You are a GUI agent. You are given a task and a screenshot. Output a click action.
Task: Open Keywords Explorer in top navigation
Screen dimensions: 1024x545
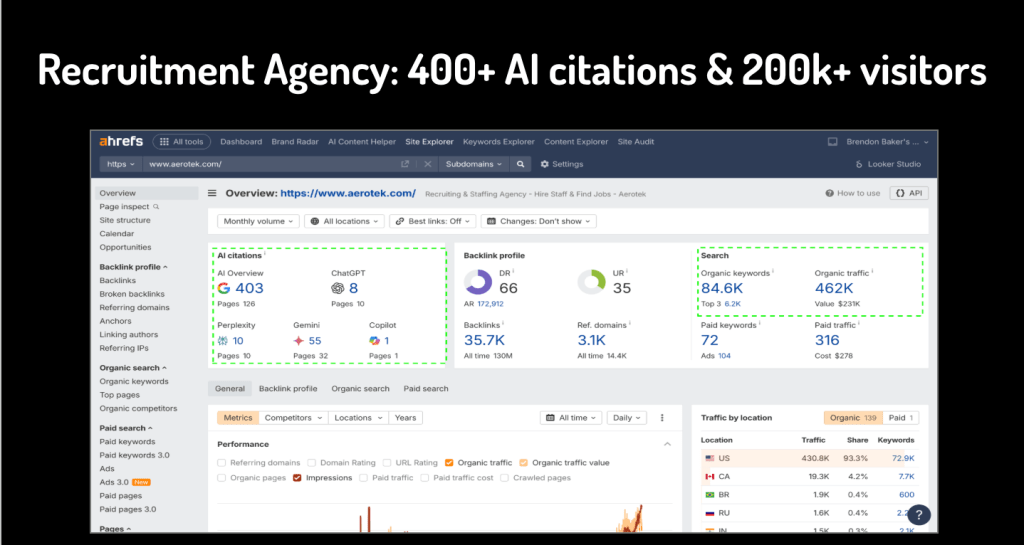tap(498, 142)
